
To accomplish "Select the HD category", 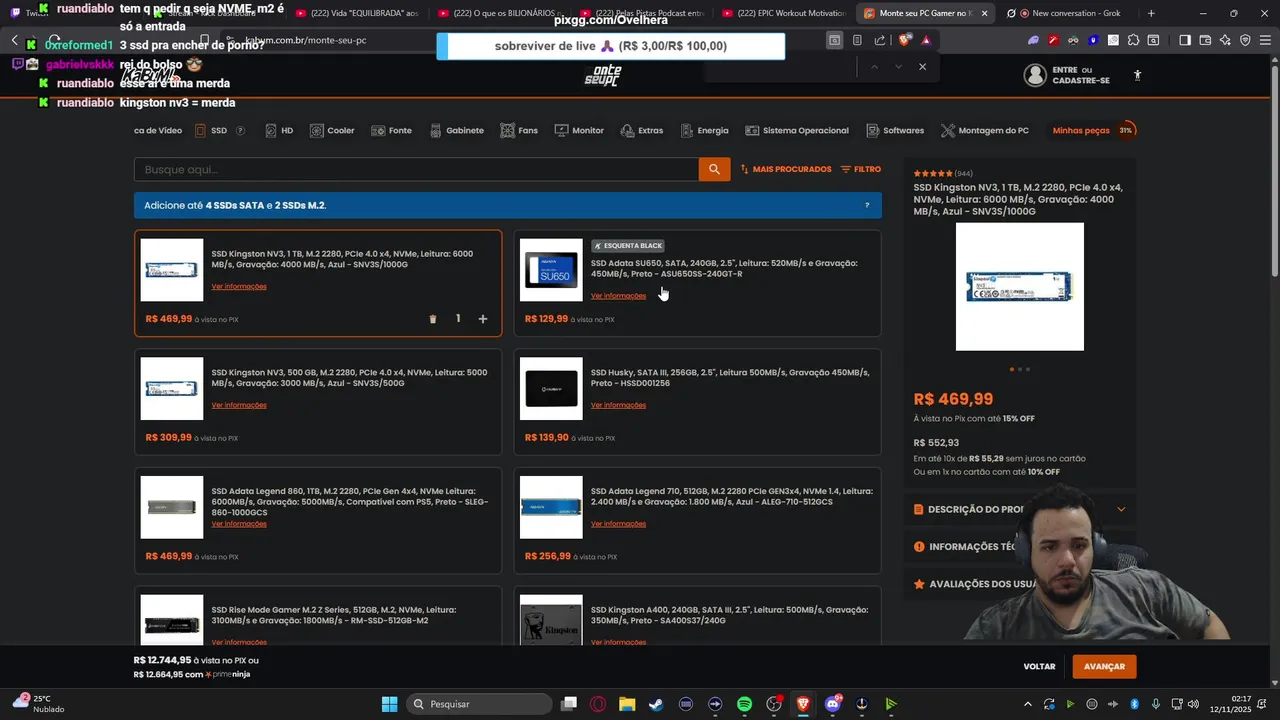I will click(x=279, y=130).
